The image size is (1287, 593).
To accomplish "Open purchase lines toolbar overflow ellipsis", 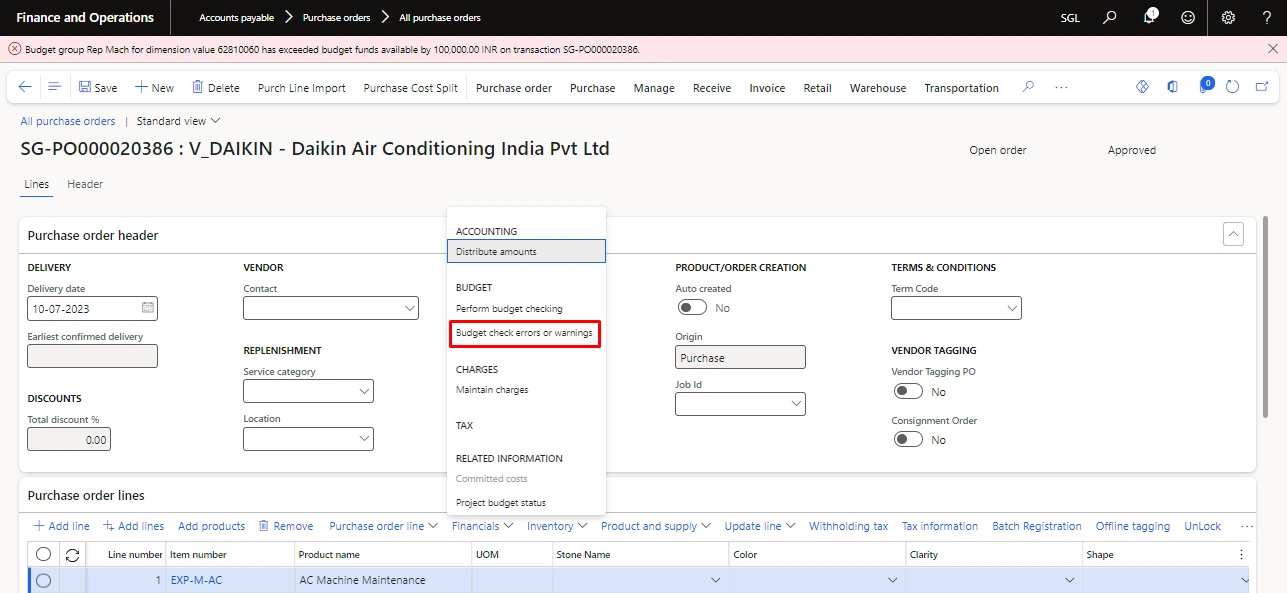I will tap(1246, 526).
